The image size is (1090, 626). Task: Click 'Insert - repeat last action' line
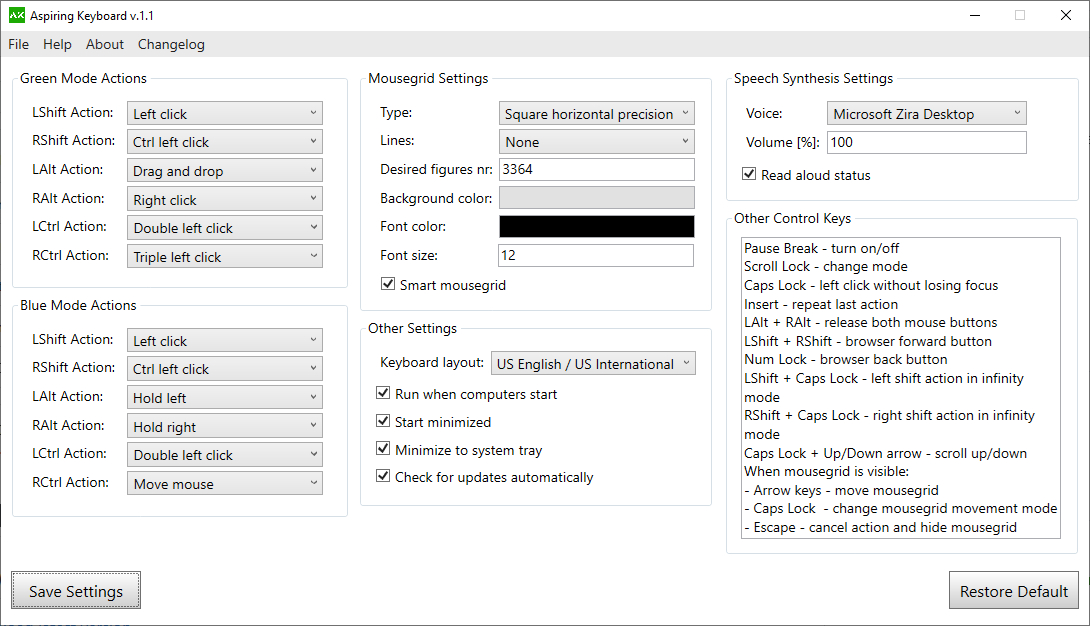pos(820,304)
